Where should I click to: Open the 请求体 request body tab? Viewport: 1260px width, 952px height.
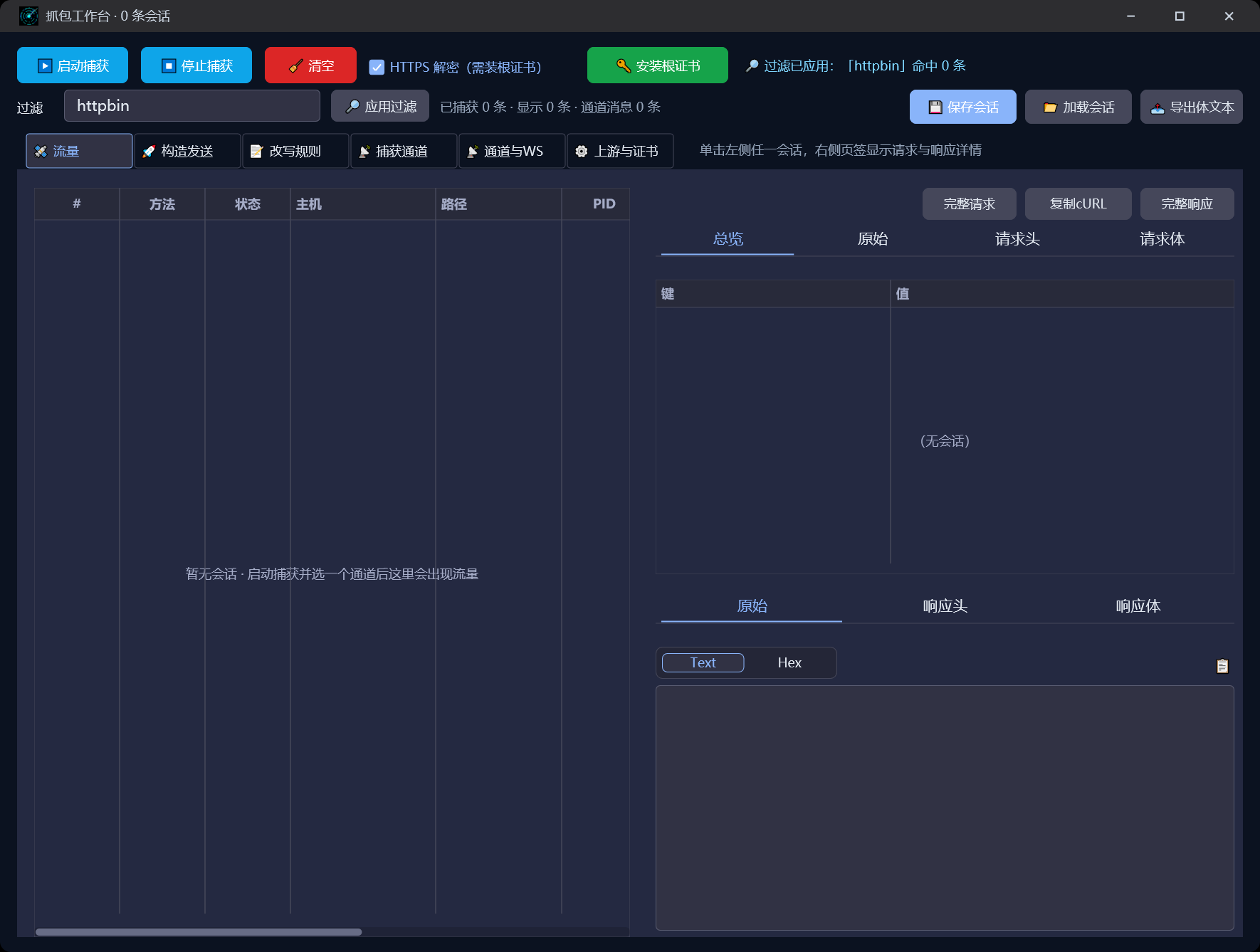pos(1162,239)
